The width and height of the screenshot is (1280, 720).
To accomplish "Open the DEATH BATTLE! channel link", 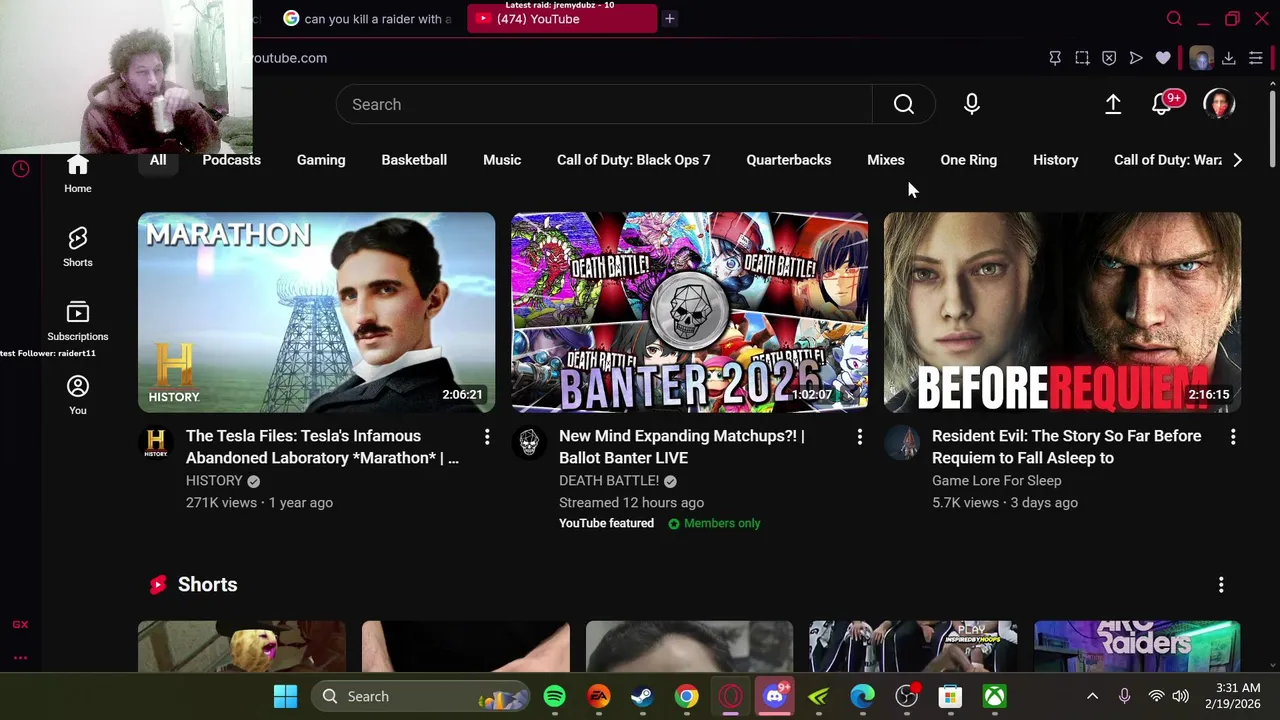I will [x=609, y=481].
